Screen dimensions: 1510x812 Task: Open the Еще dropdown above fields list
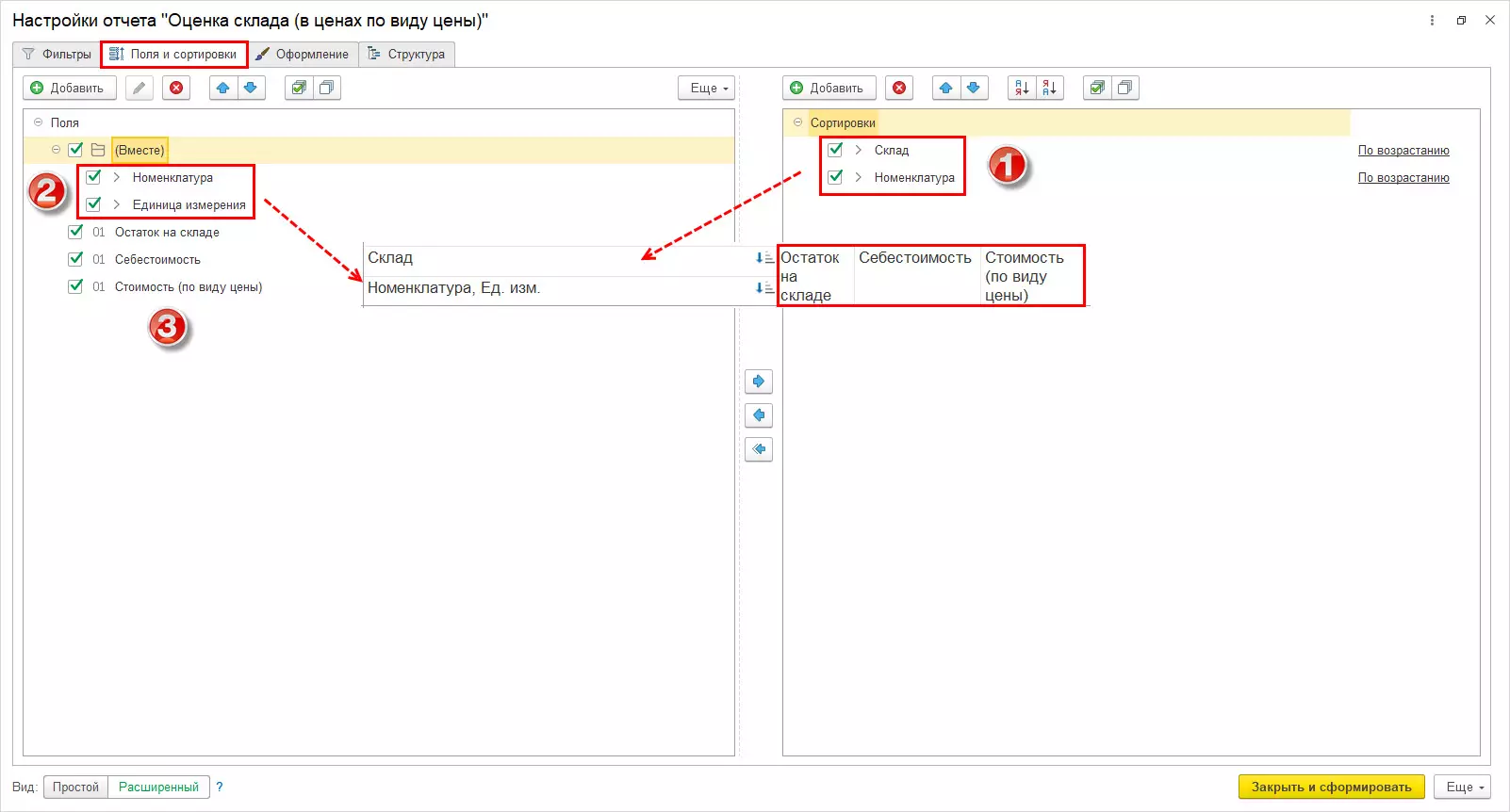pos(707,88)
